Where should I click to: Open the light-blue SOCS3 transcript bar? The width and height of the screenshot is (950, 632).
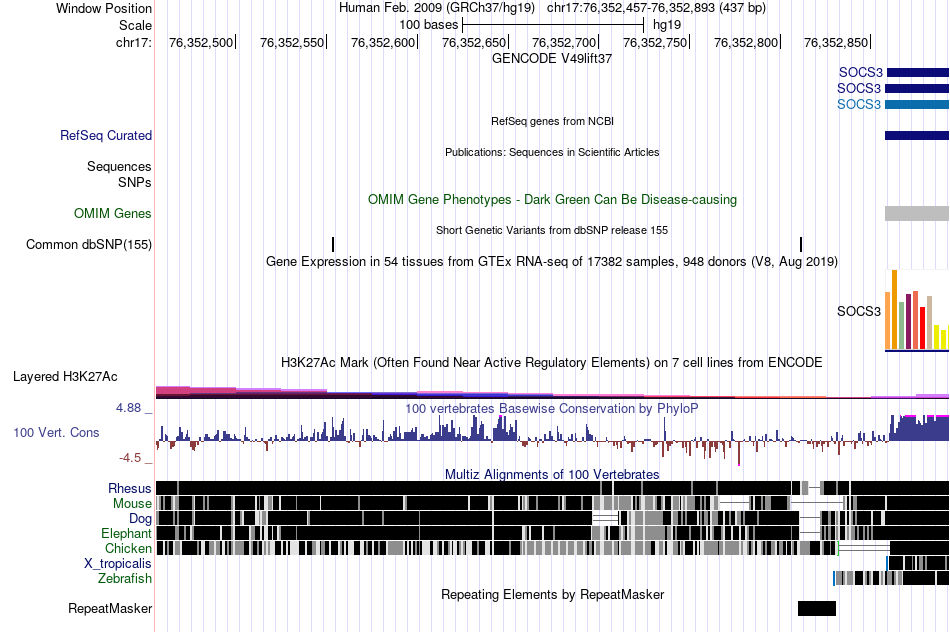[917, 105]
